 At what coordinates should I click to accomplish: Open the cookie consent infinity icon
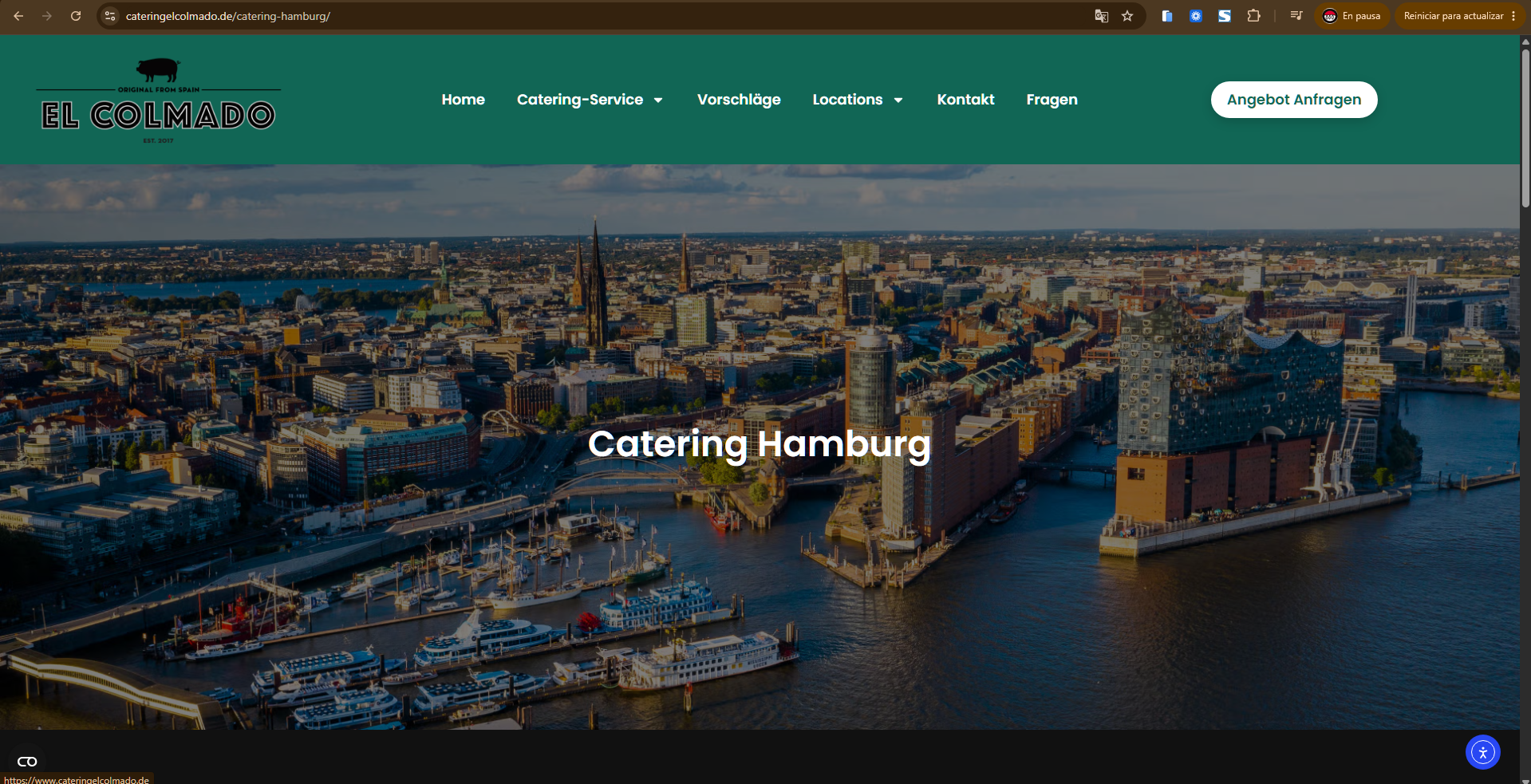27,762
